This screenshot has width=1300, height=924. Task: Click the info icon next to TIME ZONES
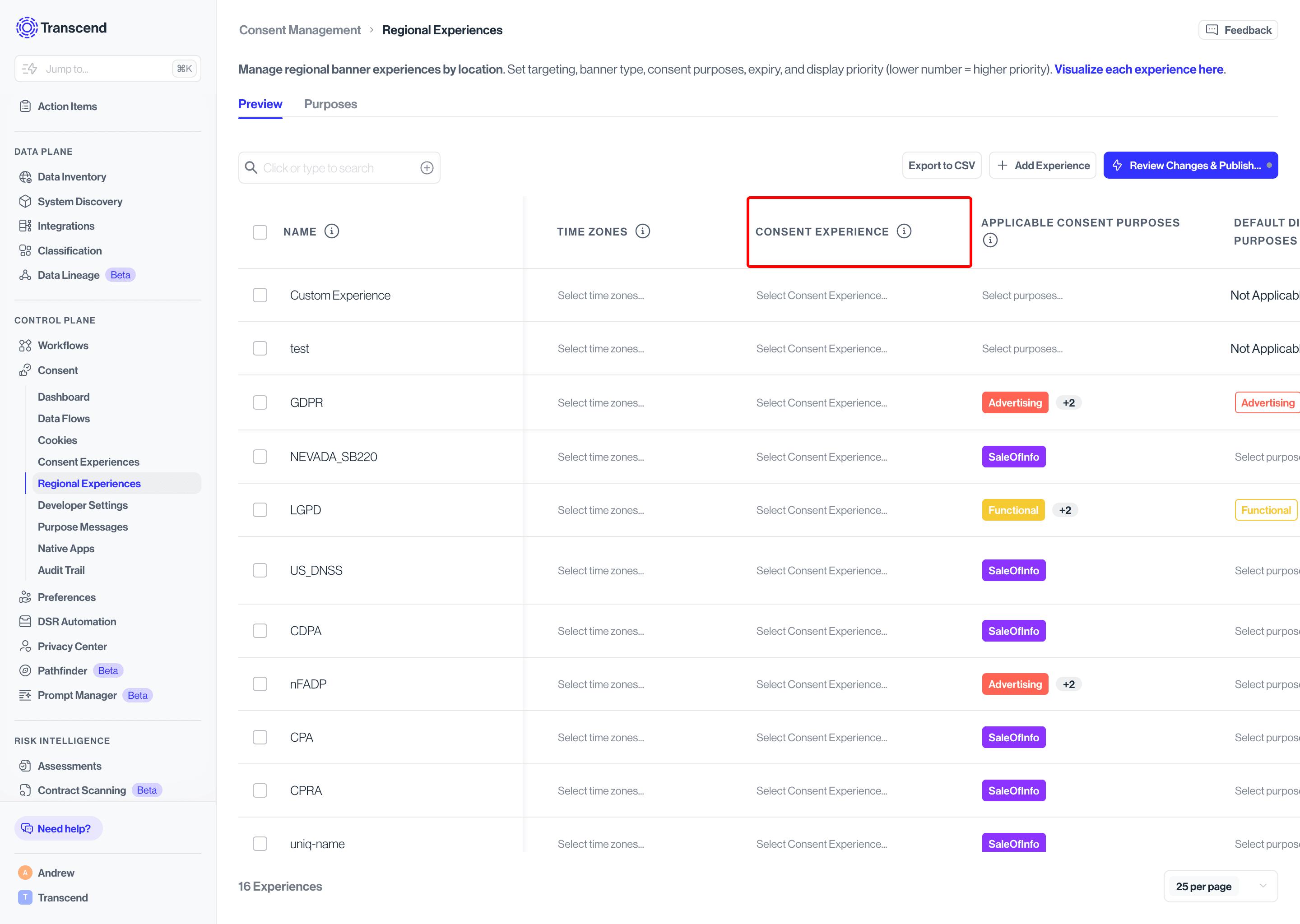point(643,231)
